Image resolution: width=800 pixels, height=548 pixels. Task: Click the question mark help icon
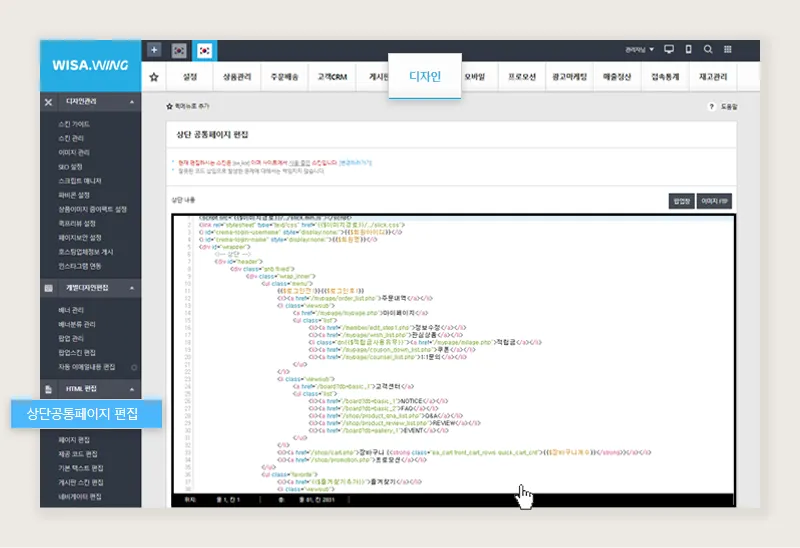click(711, 106)
